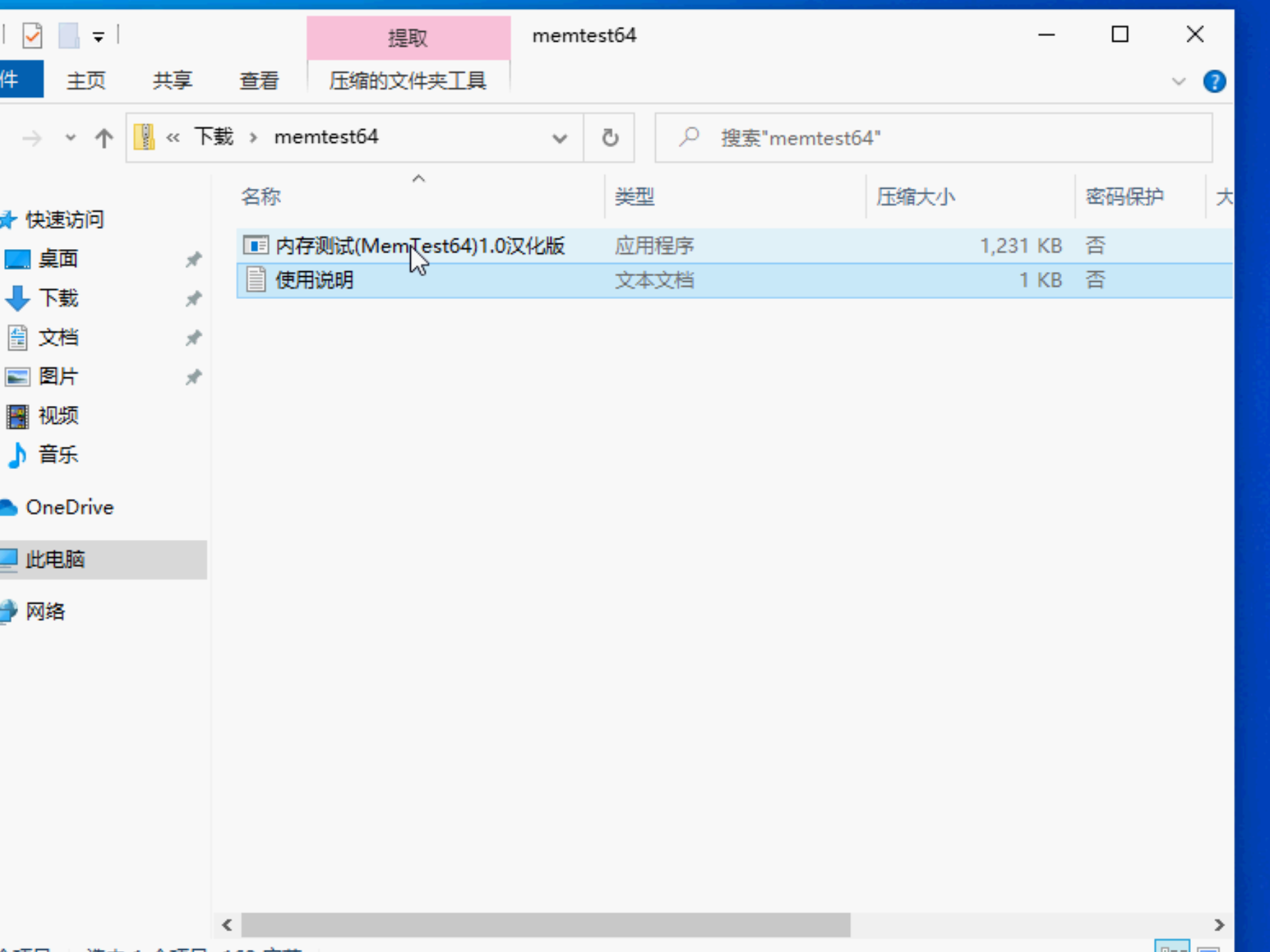Click the New Folder icon in title bar
The height and width of the screenshot is (952, 1270).
[69, 35]
